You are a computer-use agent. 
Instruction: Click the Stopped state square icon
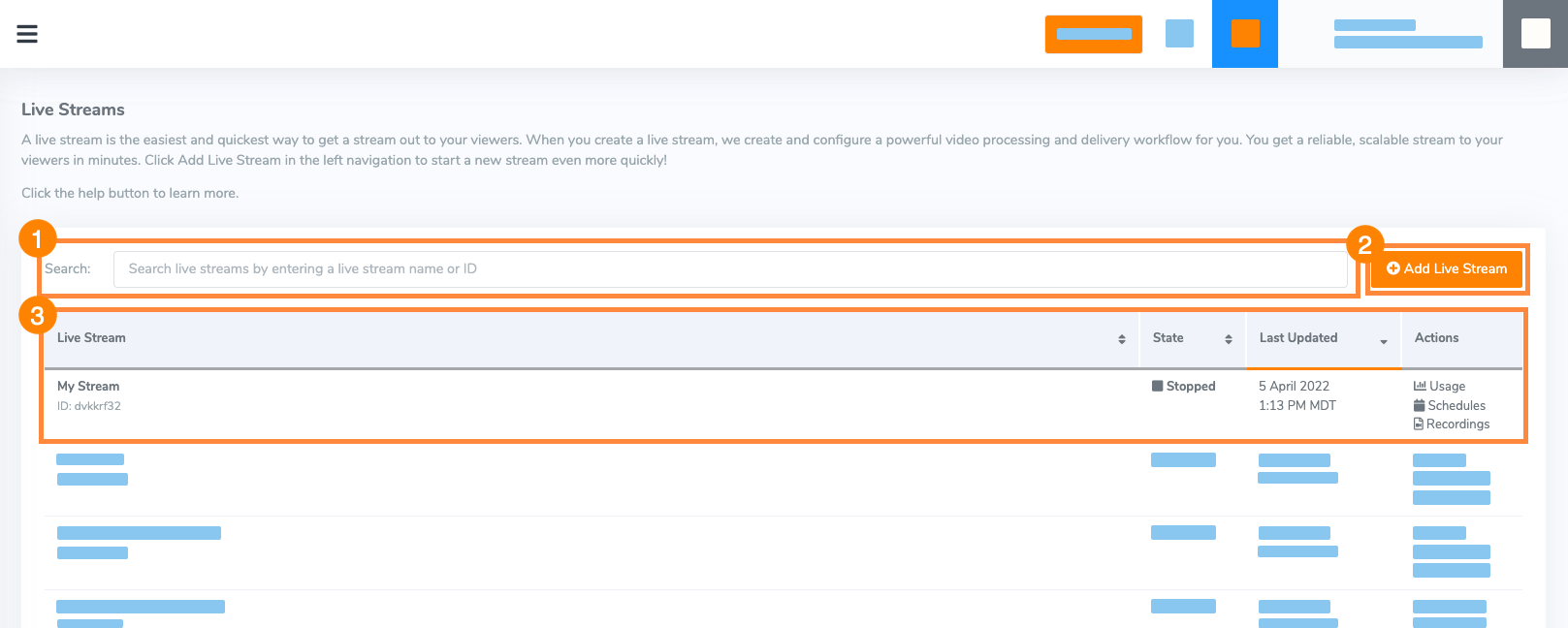(x=1157, y=386)
